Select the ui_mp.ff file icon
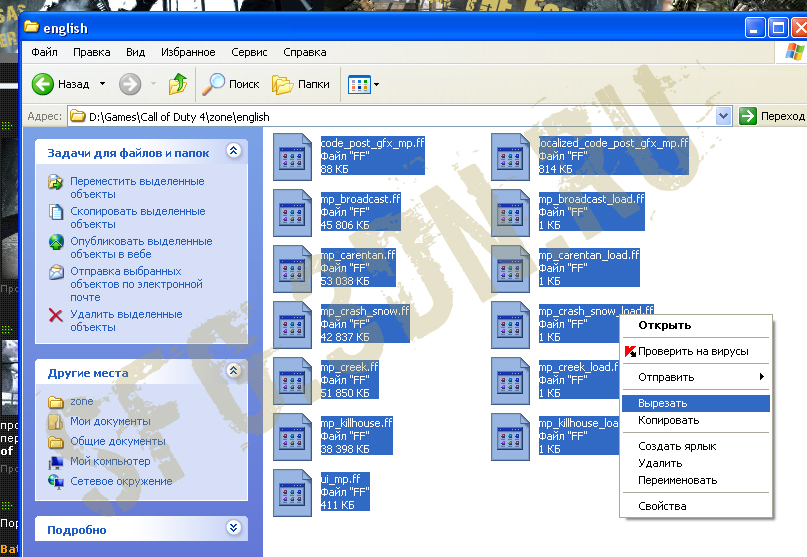Screen dimensions: 807x557 (x=294, y=492)
